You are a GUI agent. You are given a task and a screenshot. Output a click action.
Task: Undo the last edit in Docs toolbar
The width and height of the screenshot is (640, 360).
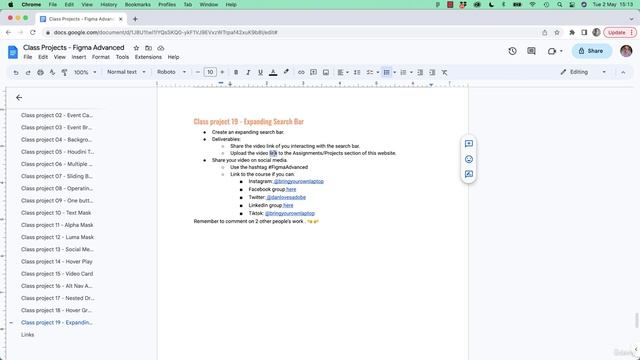[16, 72]
